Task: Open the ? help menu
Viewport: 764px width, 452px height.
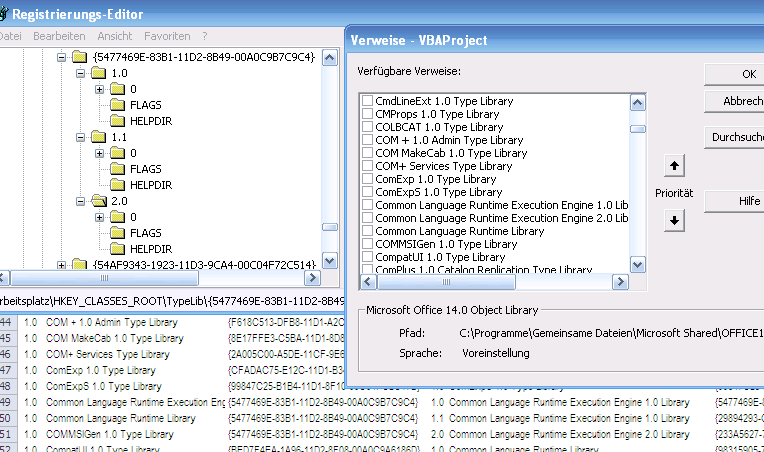Action: [x=205, y=36]
